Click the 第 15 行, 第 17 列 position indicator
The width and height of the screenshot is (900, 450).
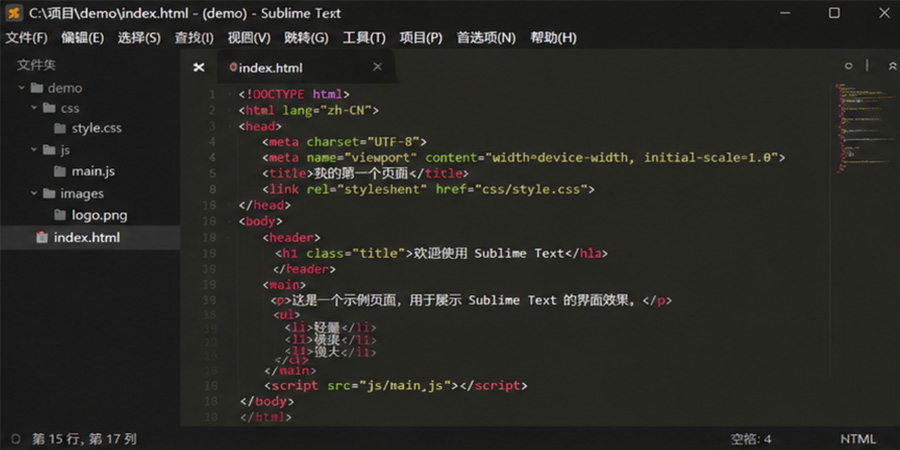[x=84, y=440]
